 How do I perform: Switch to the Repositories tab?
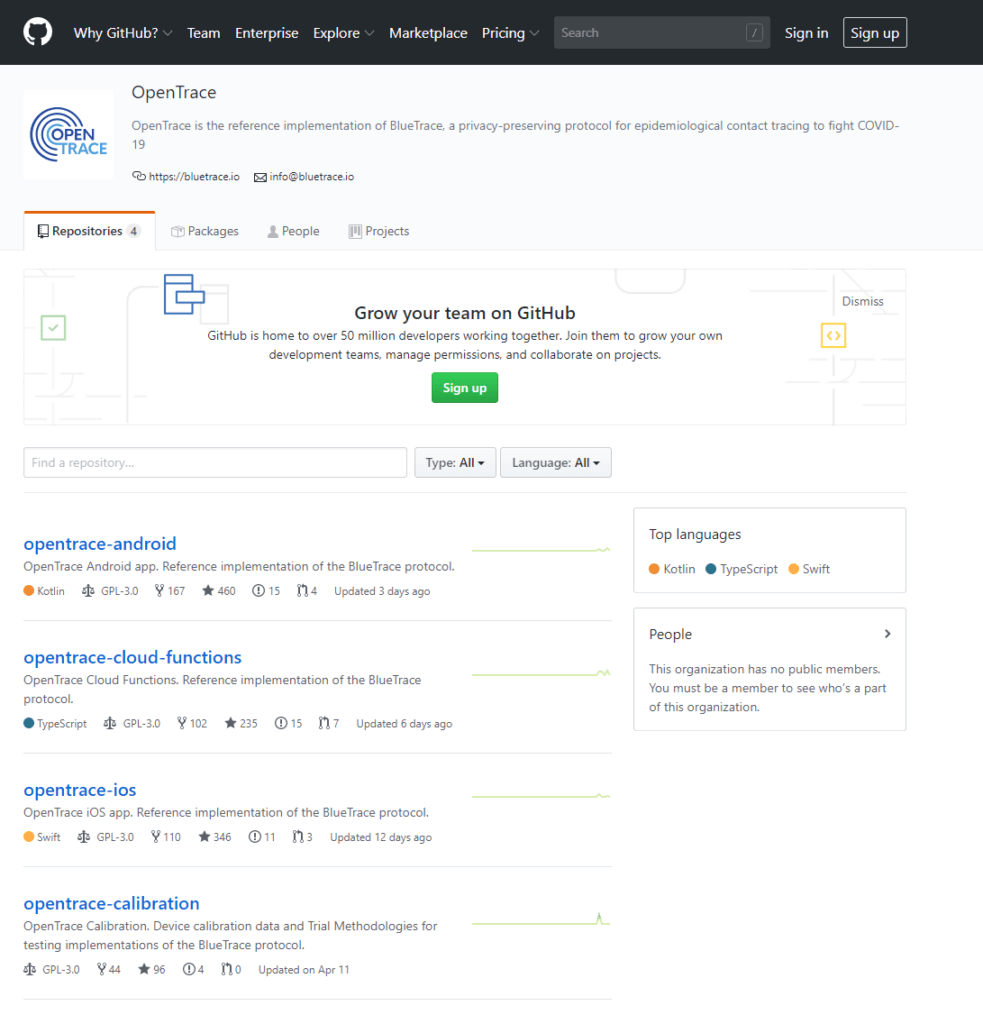coord(89,231)
